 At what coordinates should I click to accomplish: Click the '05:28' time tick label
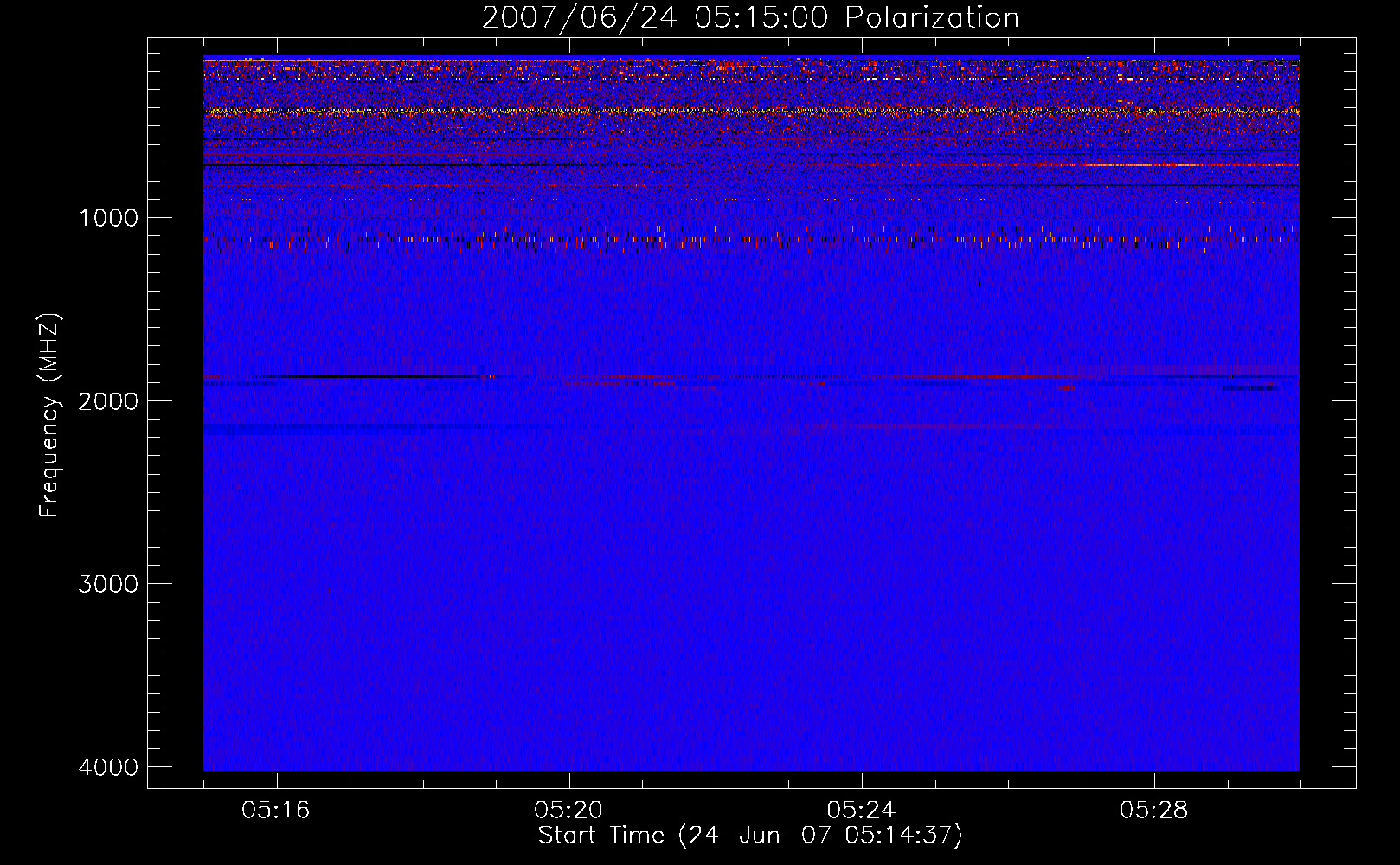[x=1154, y=811]
